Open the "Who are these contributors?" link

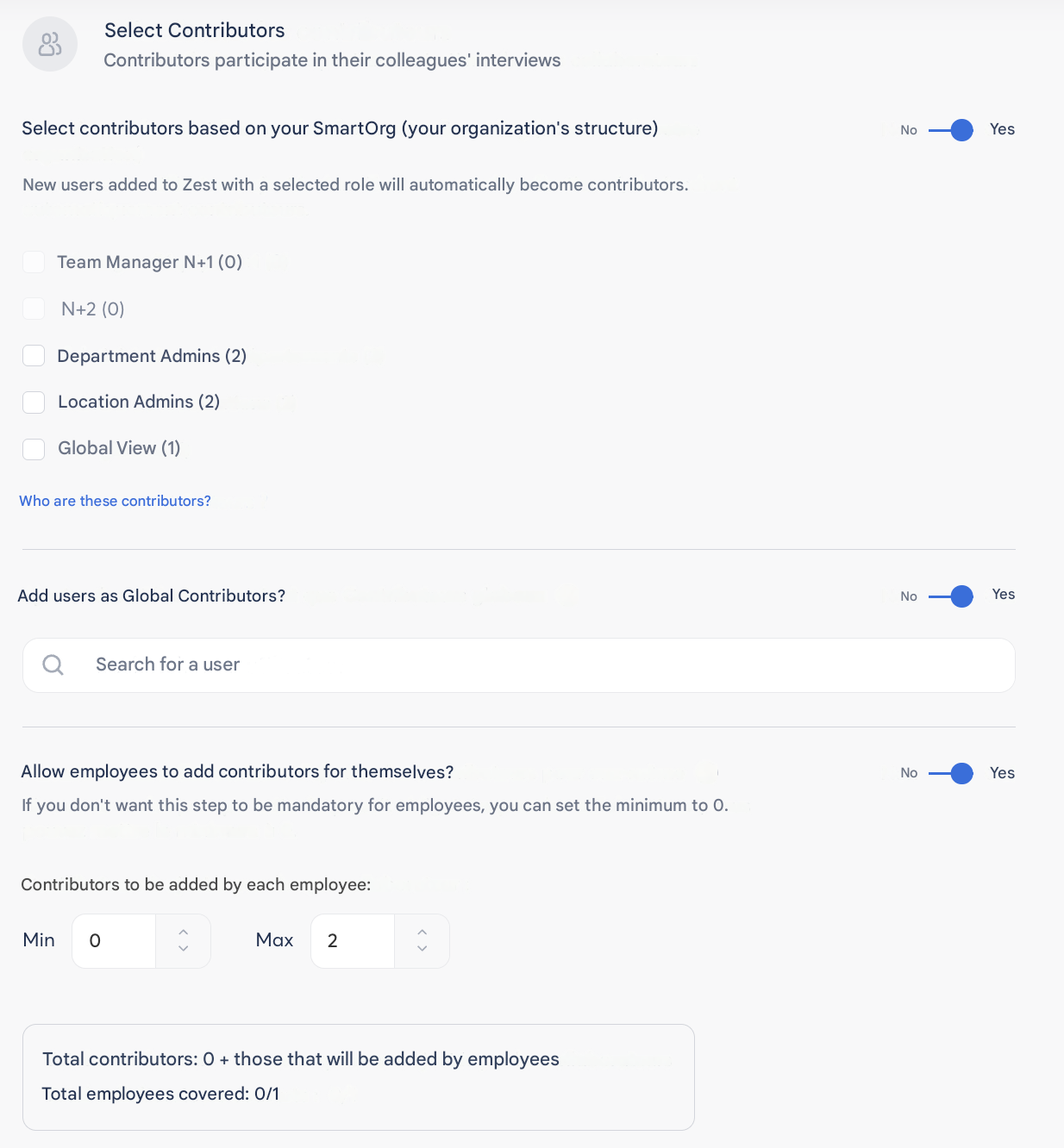click(115, 501)
